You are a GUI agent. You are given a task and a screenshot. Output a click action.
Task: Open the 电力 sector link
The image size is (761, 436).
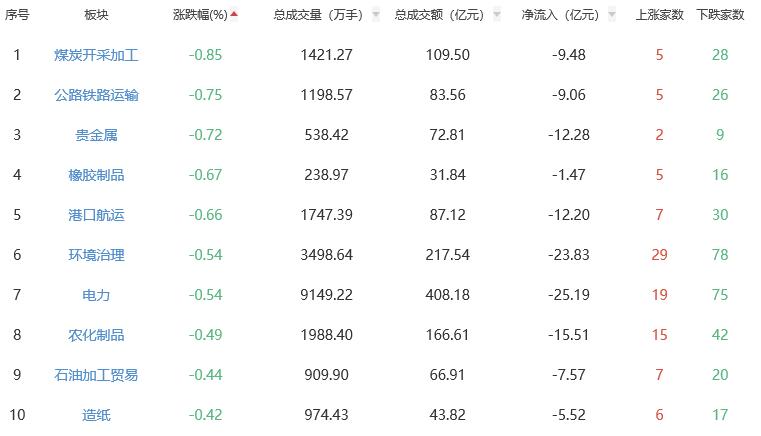click(x=96, y=295)
